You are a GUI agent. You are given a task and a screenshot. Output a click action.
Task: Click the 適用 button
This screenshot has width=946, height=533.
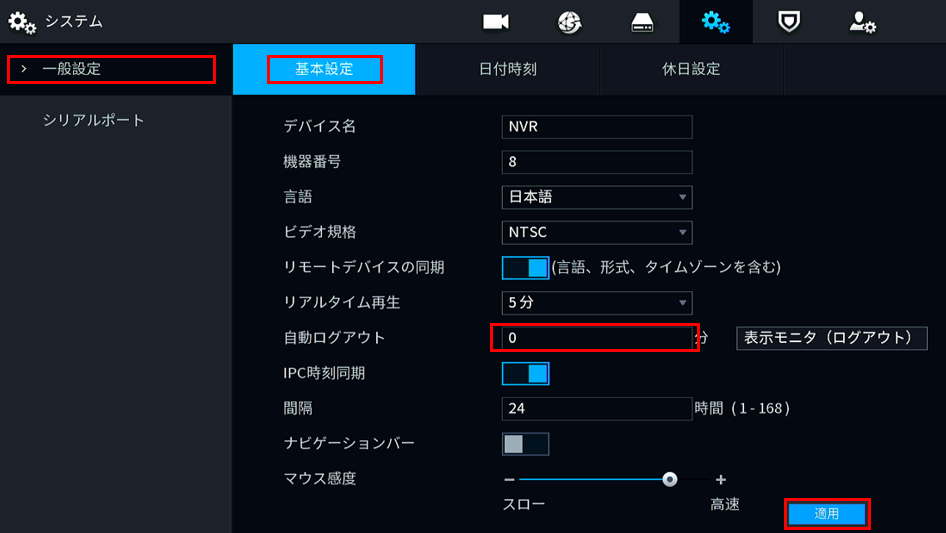(827, 514)
